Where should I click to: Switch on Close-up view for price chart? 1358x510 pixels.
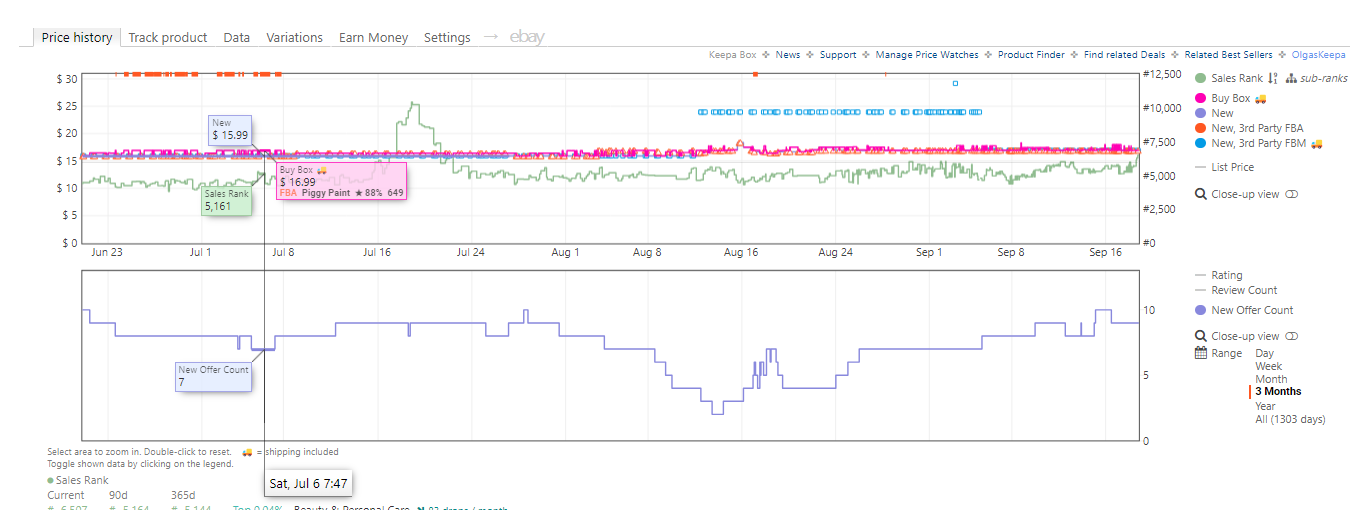coord(1292,194)
